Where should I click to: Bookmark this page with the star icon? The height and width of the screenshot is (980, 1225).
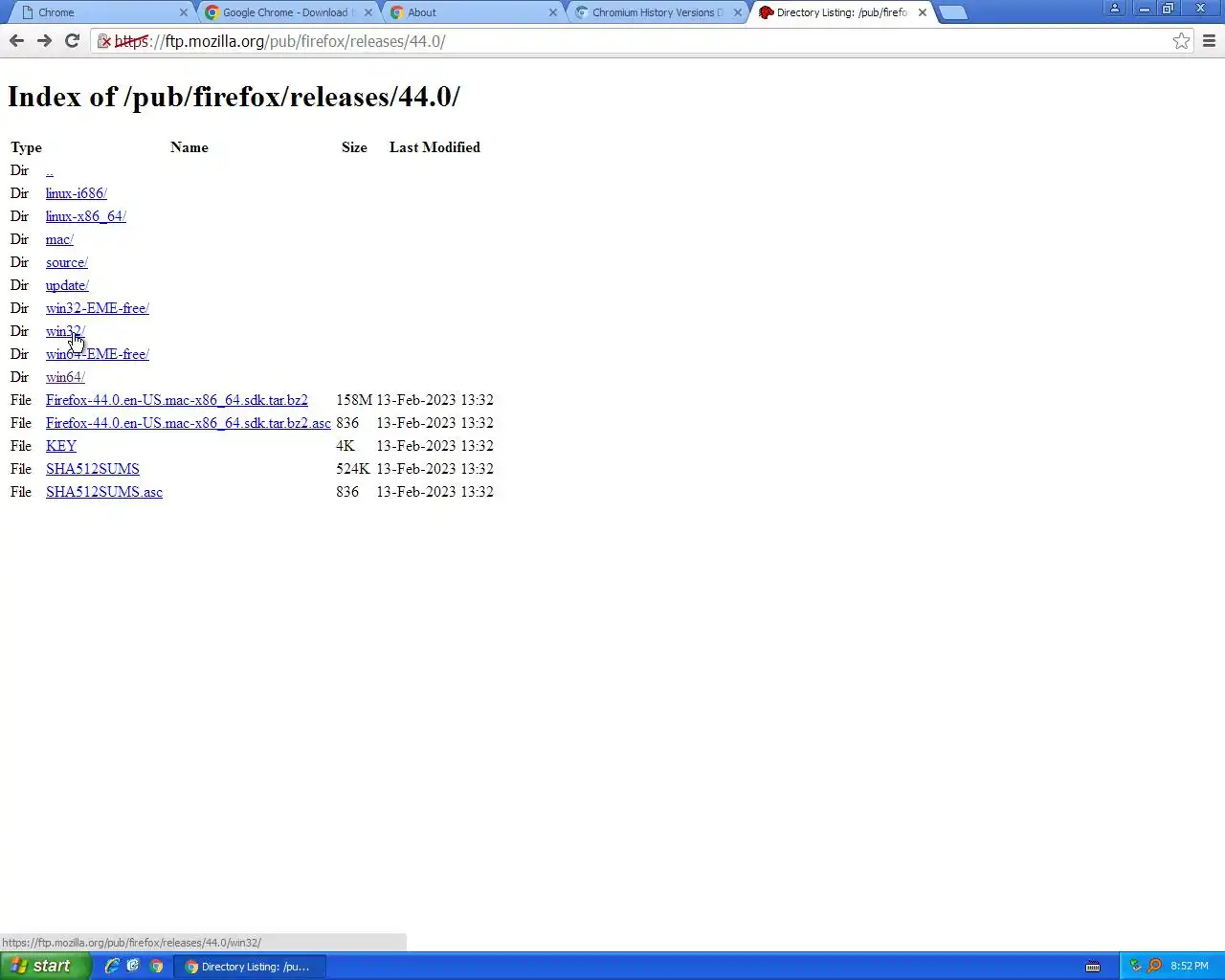pyautogui.click(x=1182, y=41)
